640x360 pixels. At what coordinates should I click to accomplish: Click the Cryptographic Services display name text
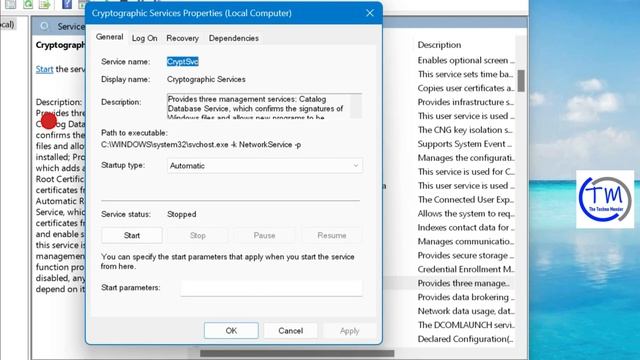tap(206, 79)
